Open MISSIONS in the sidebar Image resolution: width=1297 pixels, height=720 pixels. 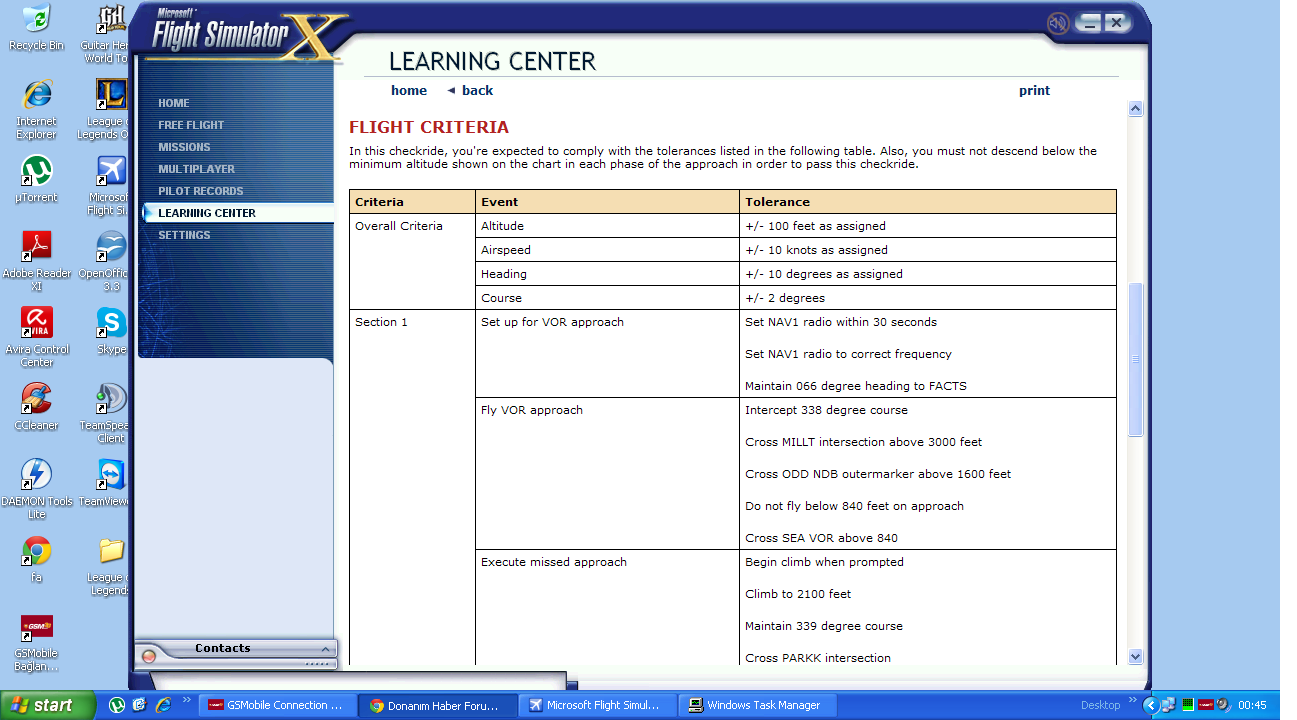(184, 147)
